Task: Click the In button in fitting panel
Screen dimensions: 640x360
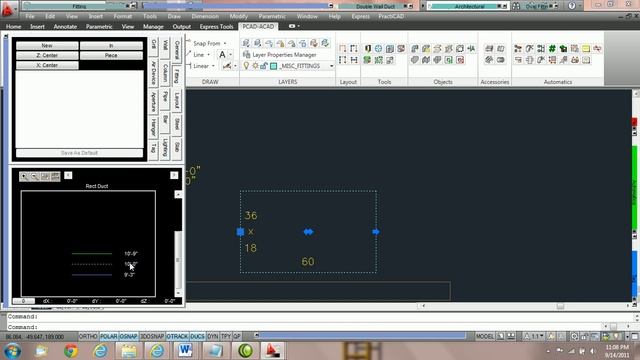Action: [111, 46]
